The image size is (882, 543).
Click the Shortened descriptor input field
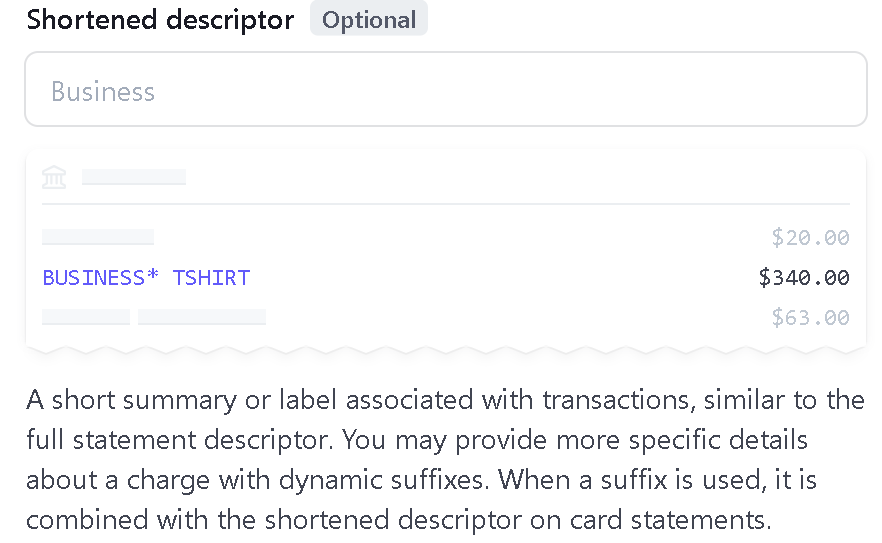point(446,89)
